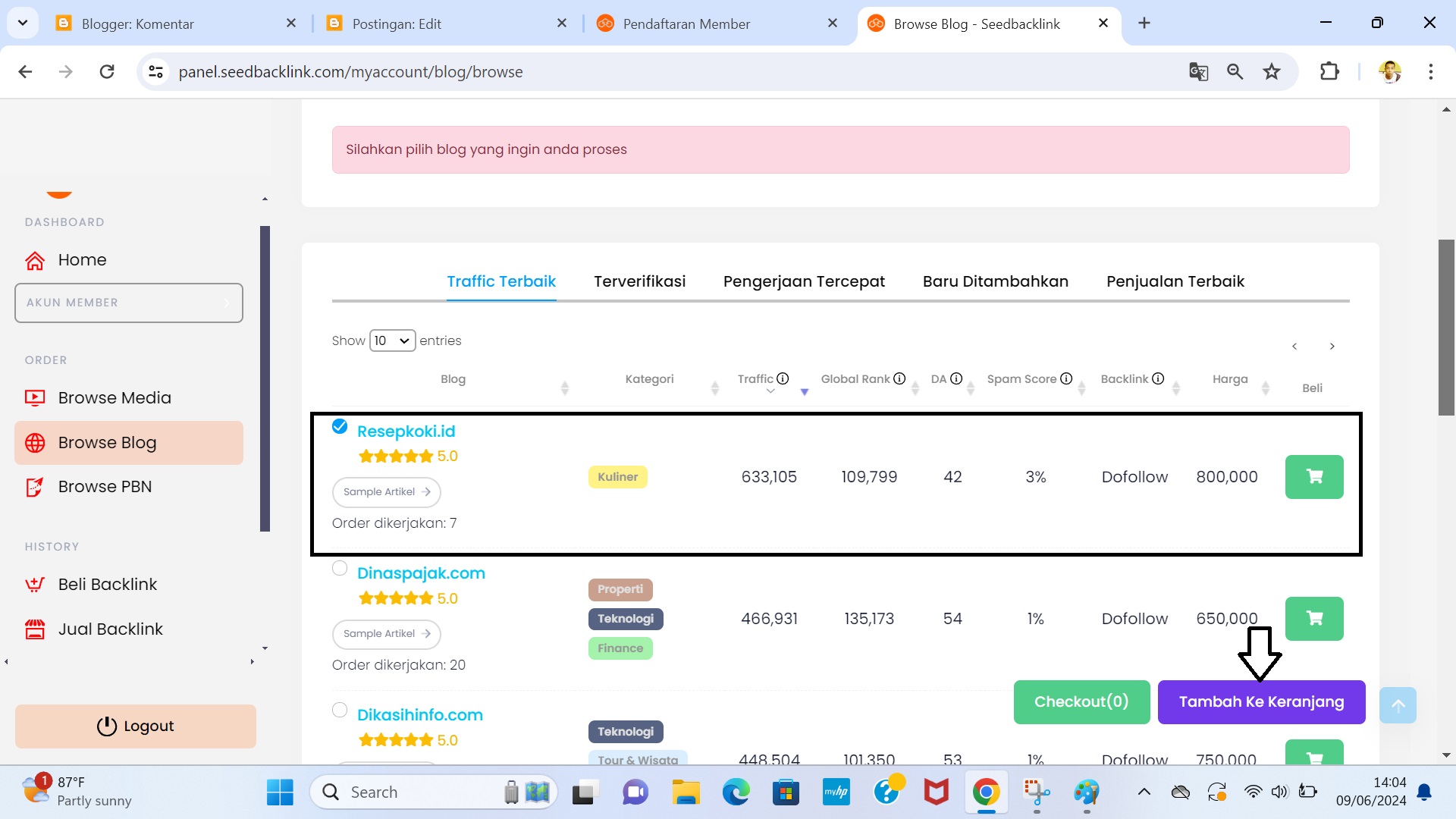This screenshot has width=1456, height=819.
Task: Open Google Translate icon in address bar
Action: pyautogui.click(x=1198, y=71)
